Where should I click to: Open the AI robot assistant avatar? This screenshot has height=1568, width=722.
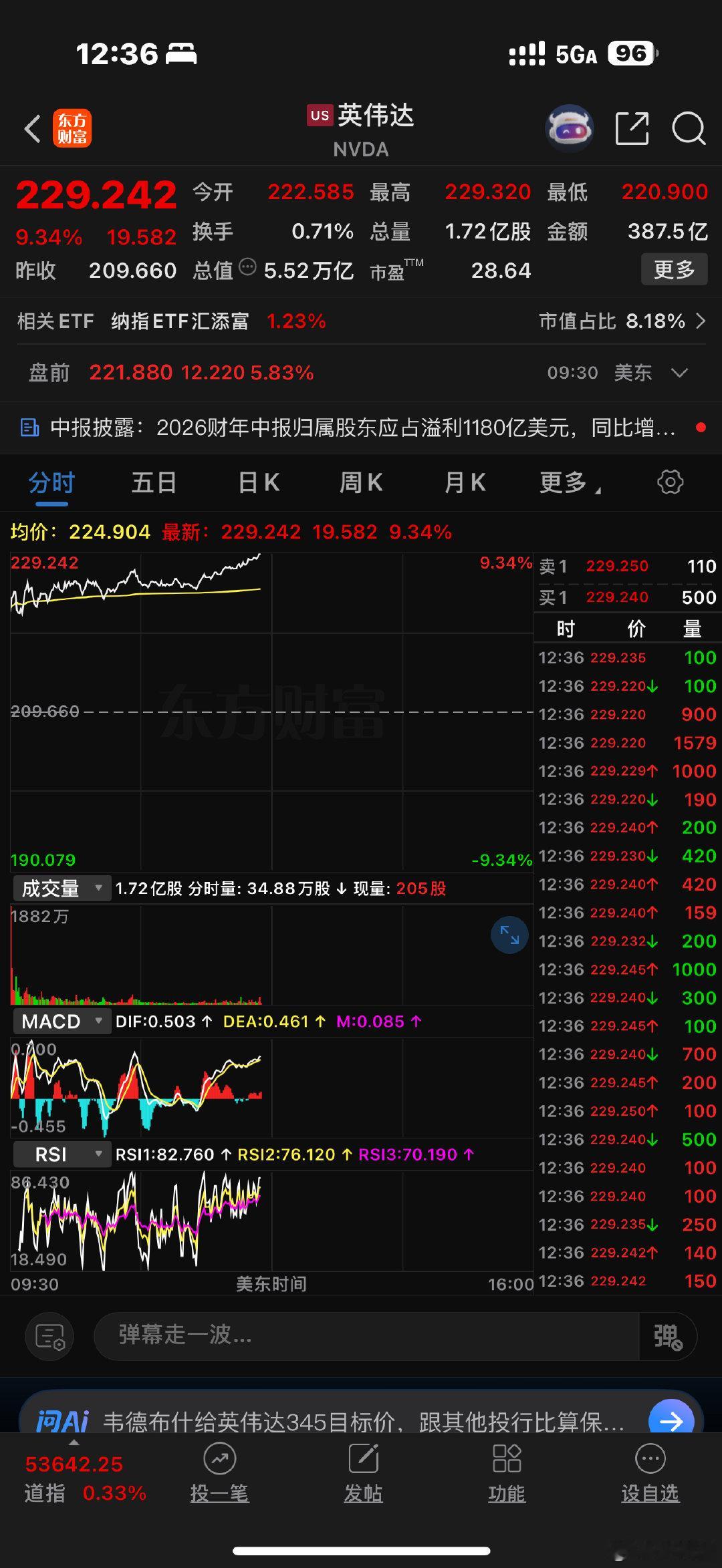click(x=570, y=128)
